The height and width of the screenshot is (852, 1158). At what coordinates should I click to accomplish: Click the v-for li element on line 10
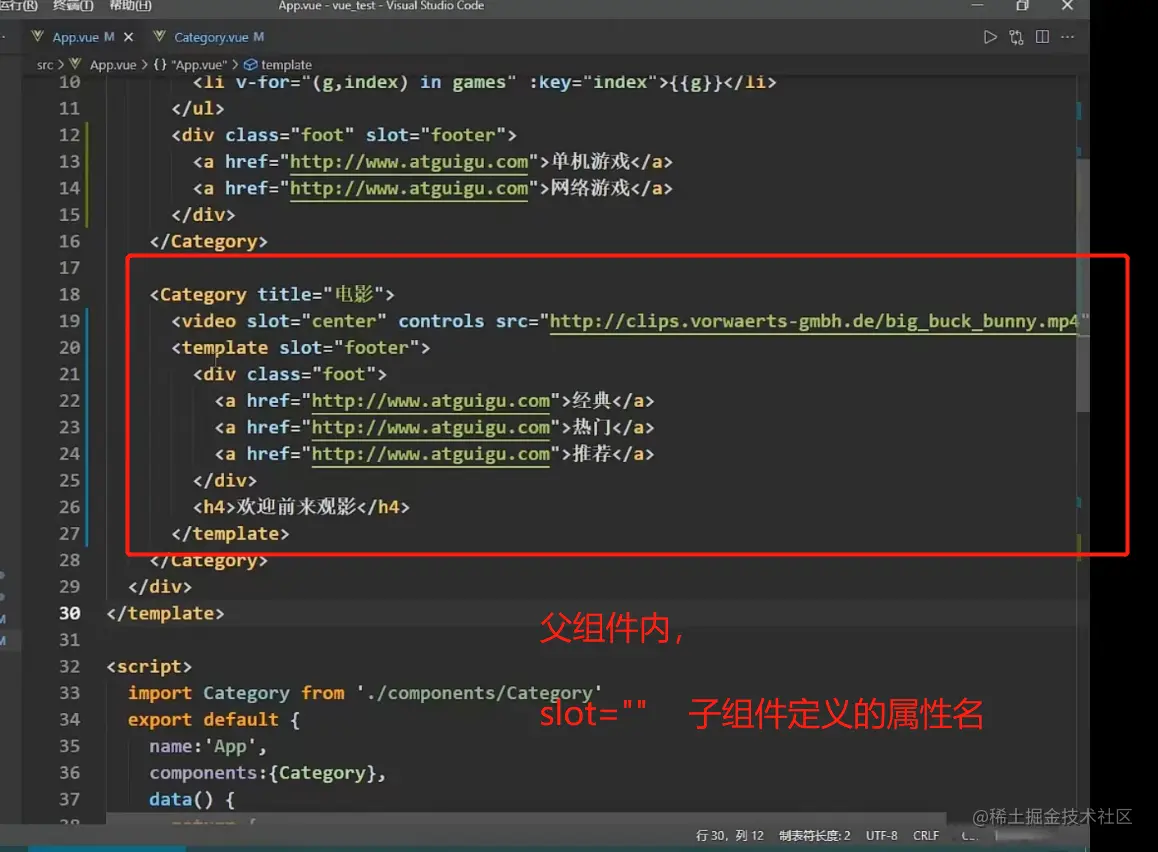click(x=484, y=82)
